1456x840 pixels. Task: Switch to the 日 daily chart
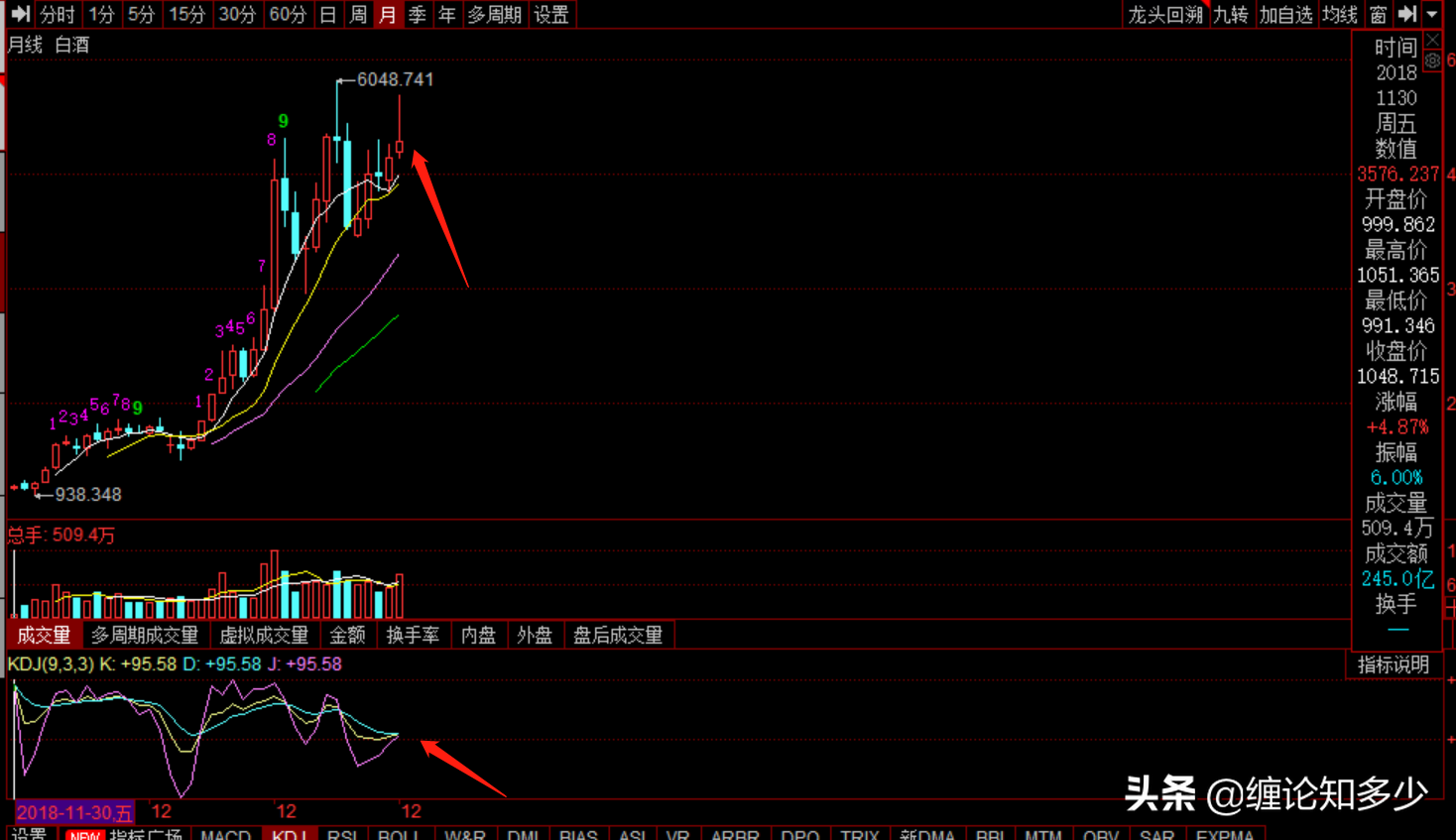pos(328,15)
